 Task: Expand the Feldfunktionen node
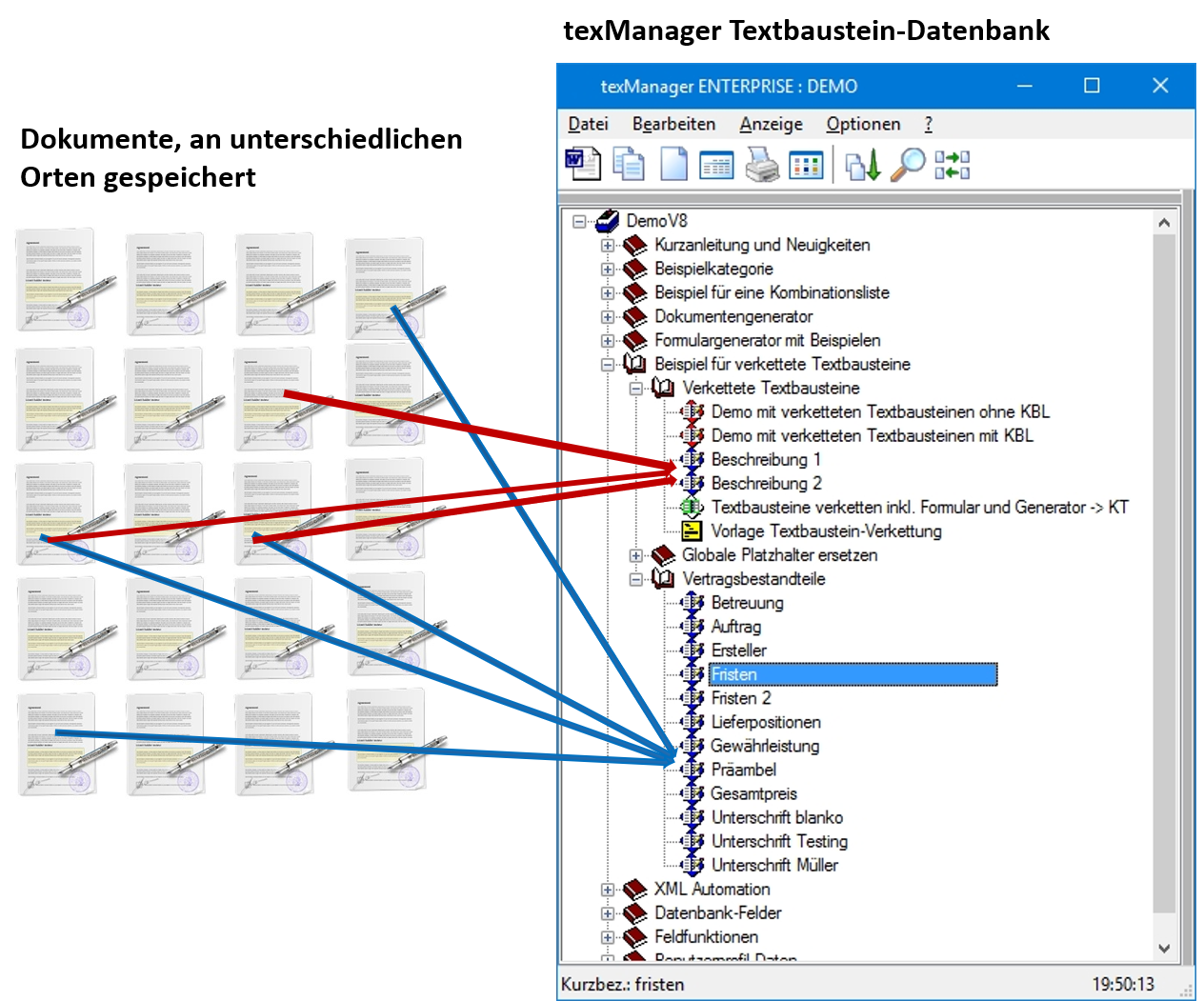point(608,936)
